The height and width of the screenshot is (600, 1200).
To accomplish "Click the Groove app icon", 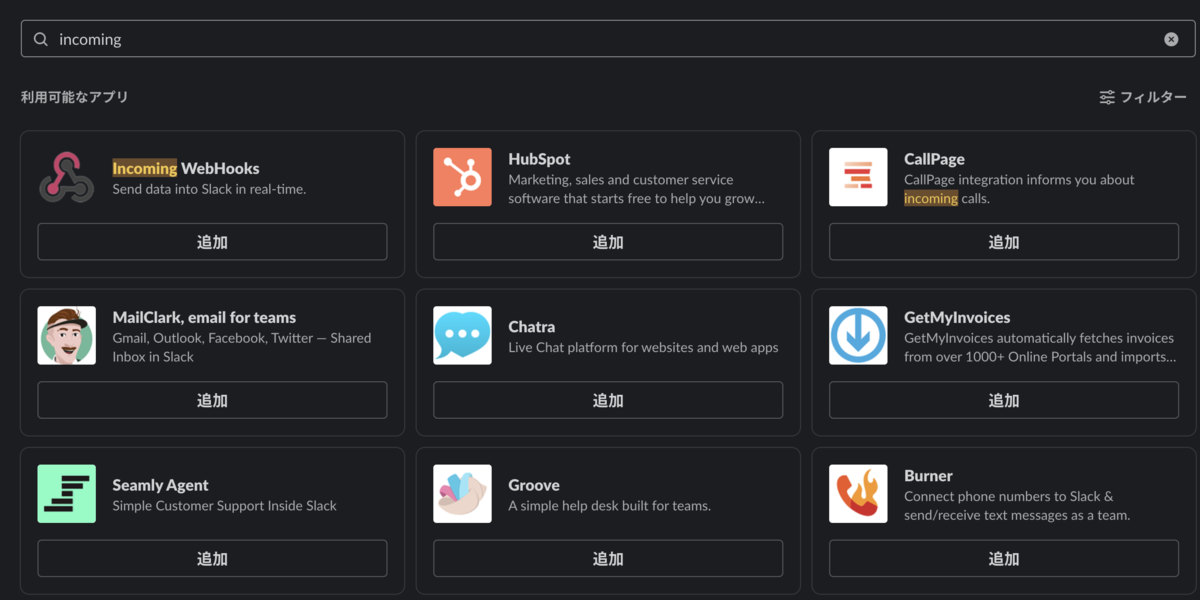I will [x=462, y=493].
